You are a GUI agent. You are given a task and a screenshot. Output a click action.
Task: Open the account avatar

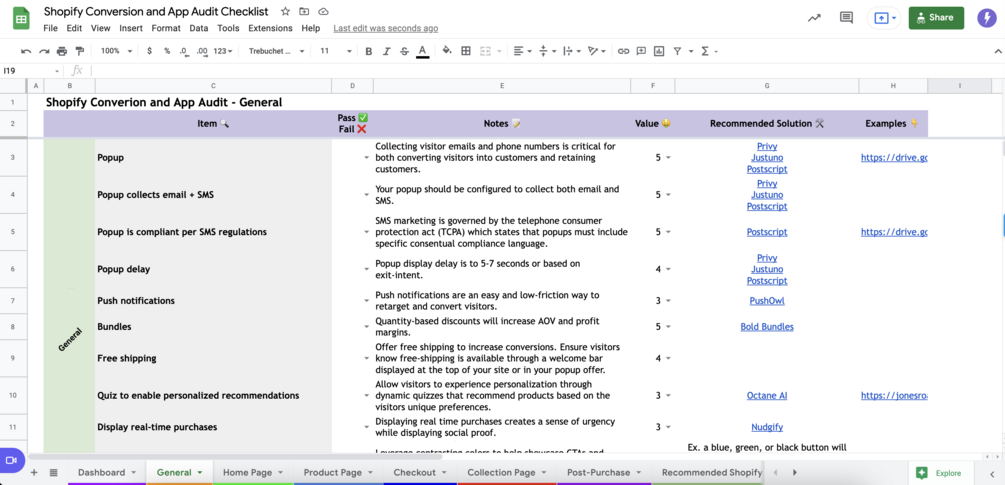pyautogui.click(x=987, y=18)
